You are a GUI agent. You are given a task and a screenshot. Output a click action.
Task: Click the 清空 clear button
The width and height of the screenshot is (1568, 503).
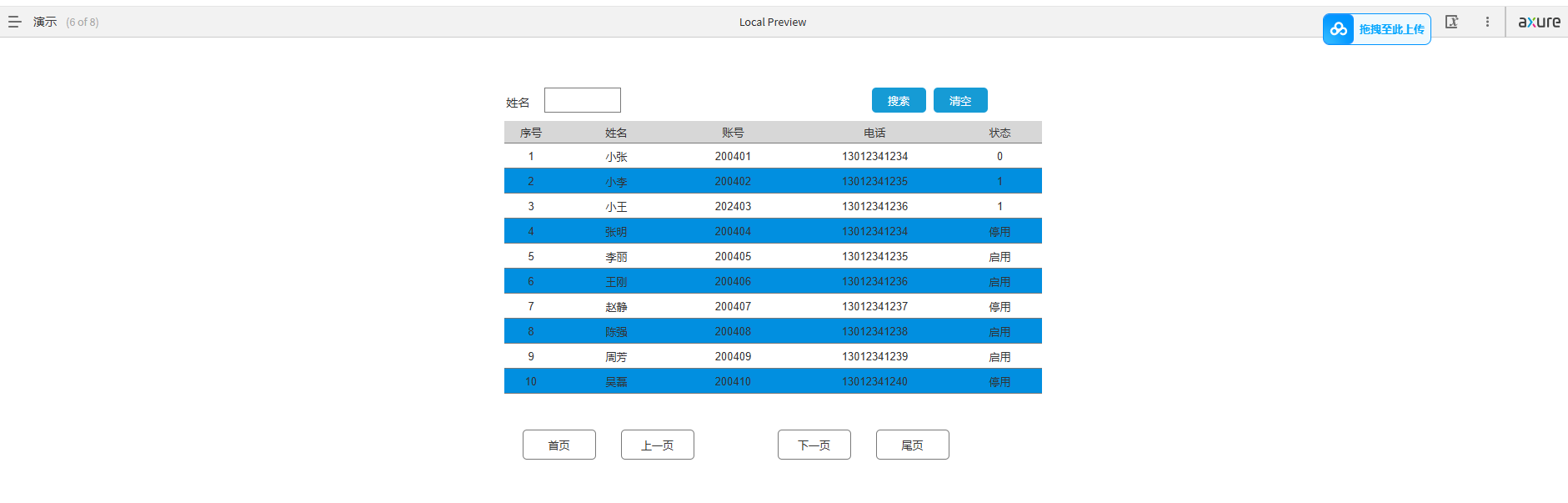point(960,100)
